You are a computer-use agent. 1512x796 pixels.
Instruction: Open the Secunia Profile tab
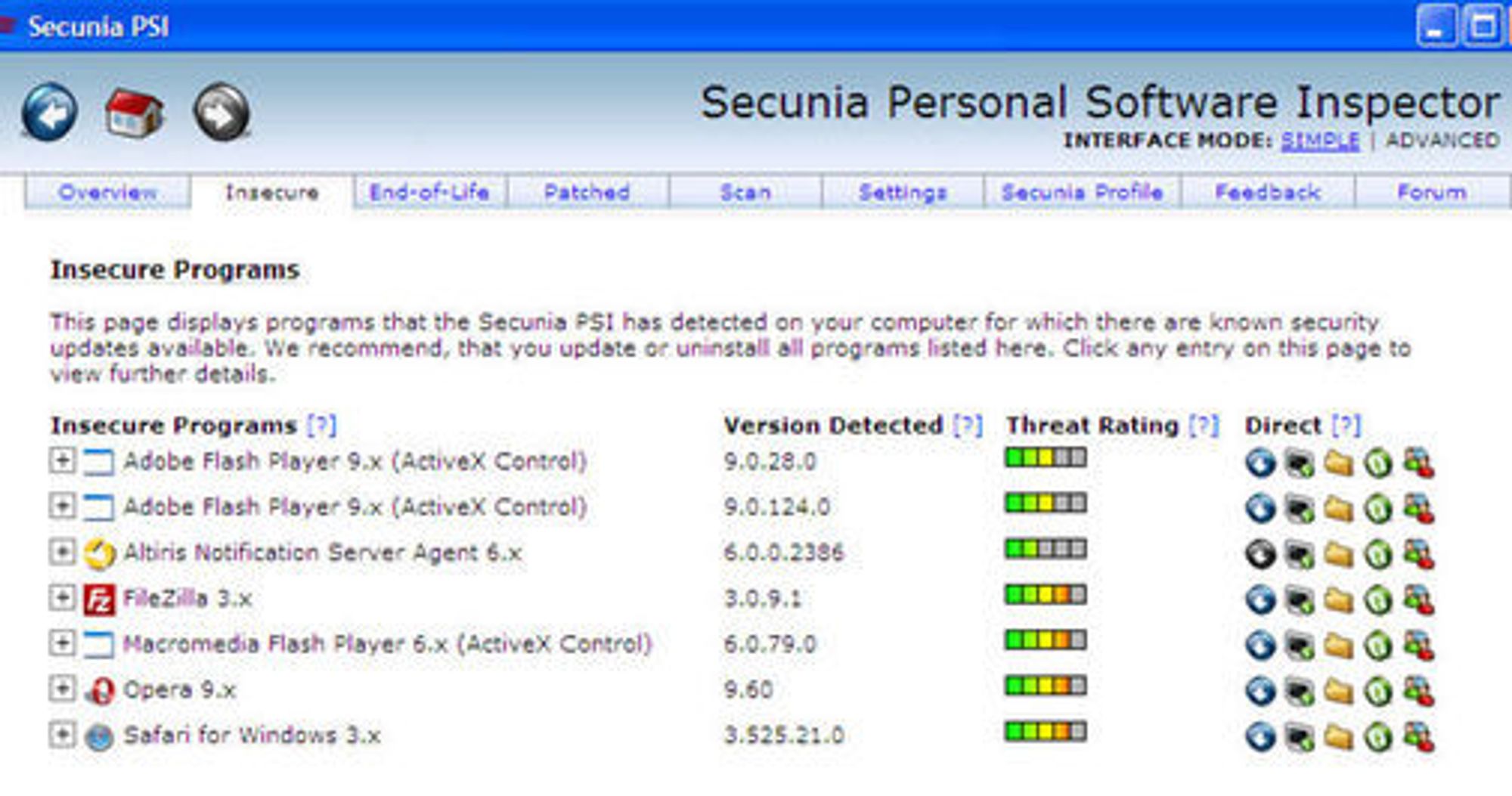point(1082,192)
